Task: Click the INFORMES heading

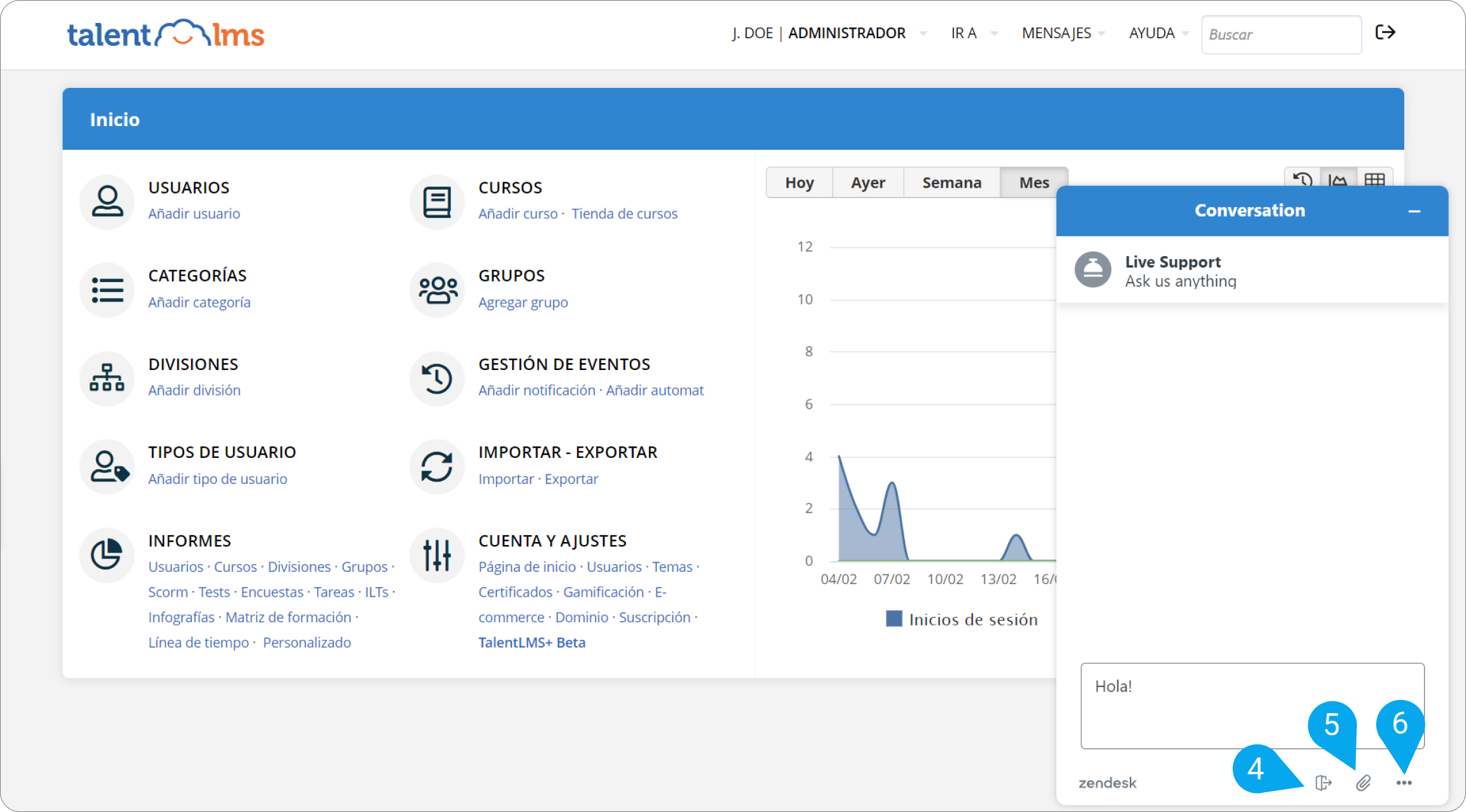Action: (190, 541)
